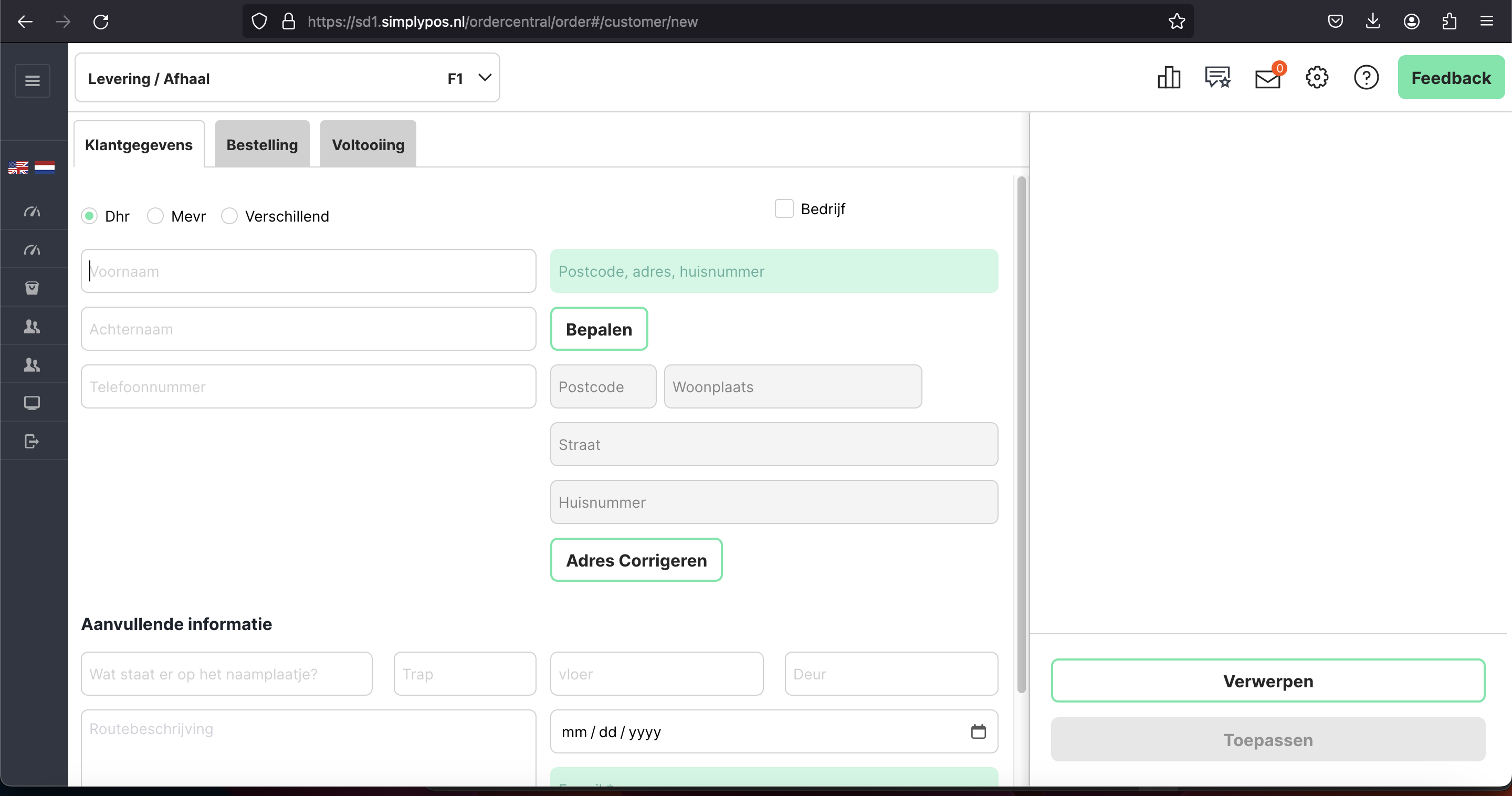Open the mail envelope with 0 badge
1512x796 pixels.
click(x=1268, y=78)
